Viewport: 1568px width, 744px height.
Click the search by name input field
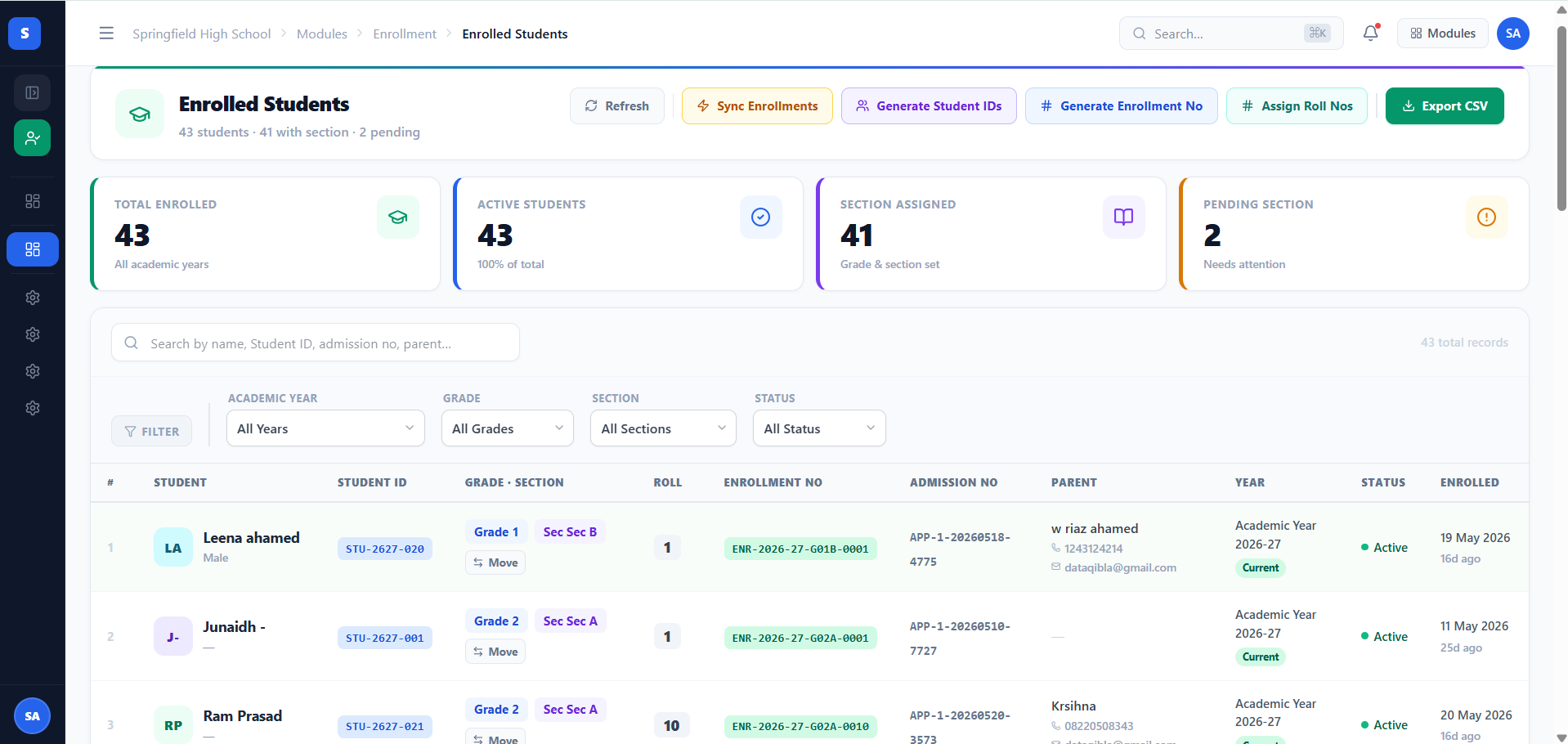316,343
